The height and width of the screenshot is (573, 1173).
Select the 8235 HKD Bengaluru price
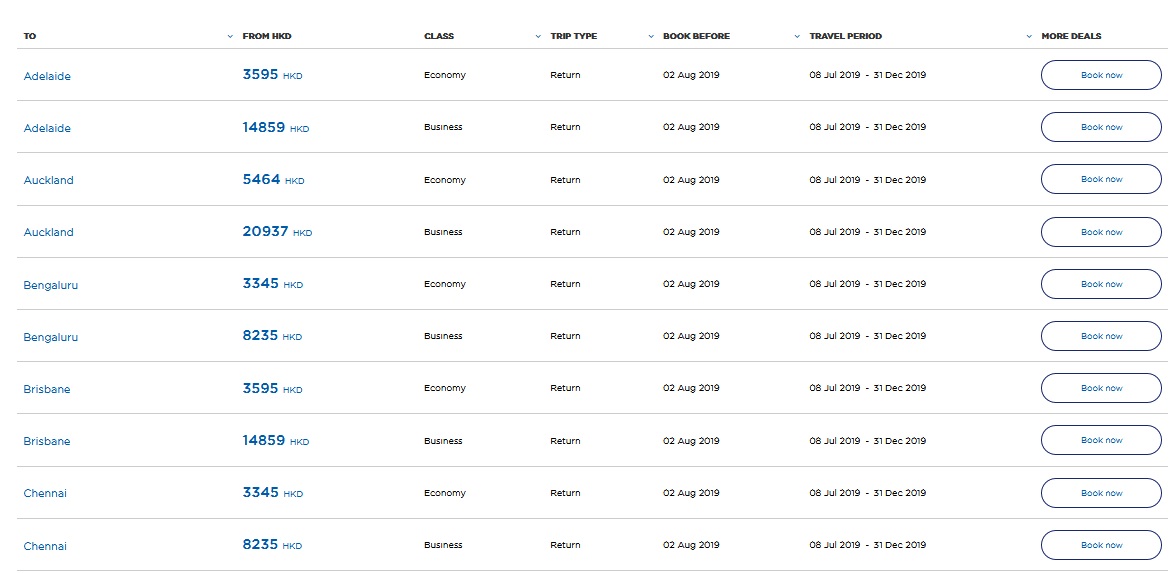(x=272, y=336)
